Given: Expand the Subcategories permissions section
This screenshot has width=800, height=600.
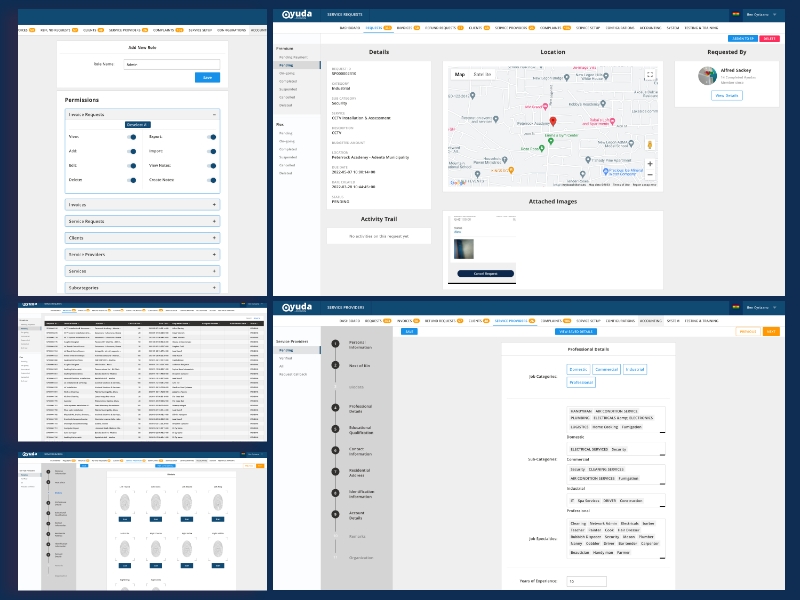Looking at the screenshot, I should pyautogui.click(x=214, y=288).
